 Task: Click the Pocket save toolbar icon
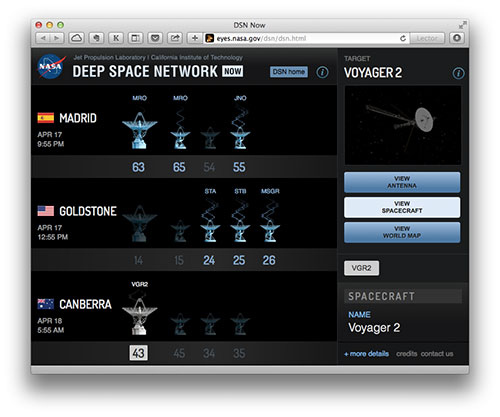pos(155,38)
